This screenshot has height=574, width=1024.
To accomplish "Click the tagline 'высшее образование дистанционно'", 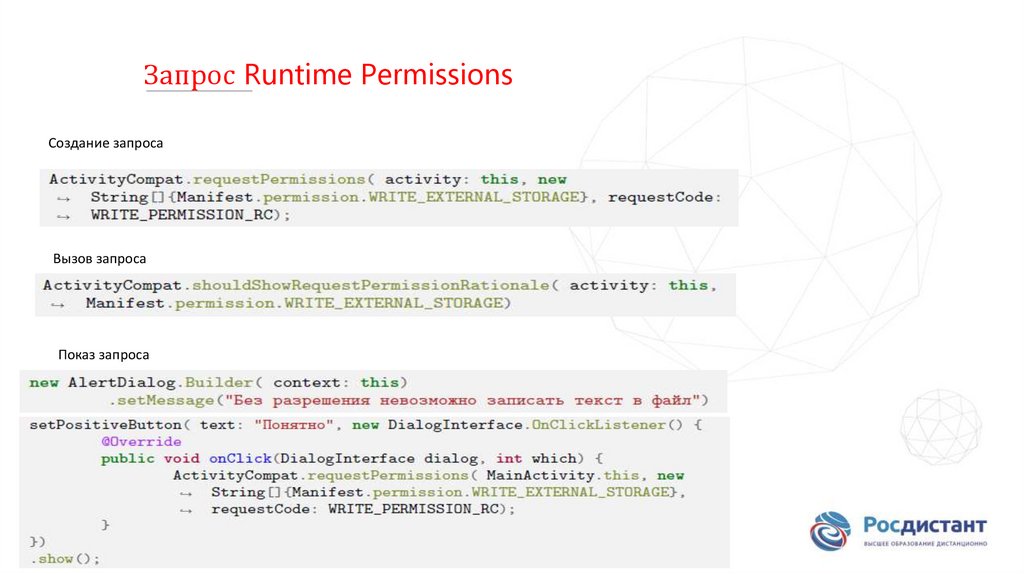I will point(925,544).
